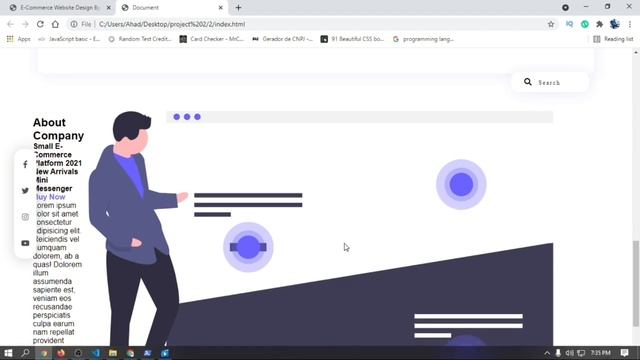Show hidden system tray icons
Screen dimensions: 640x360
[547, 353]
